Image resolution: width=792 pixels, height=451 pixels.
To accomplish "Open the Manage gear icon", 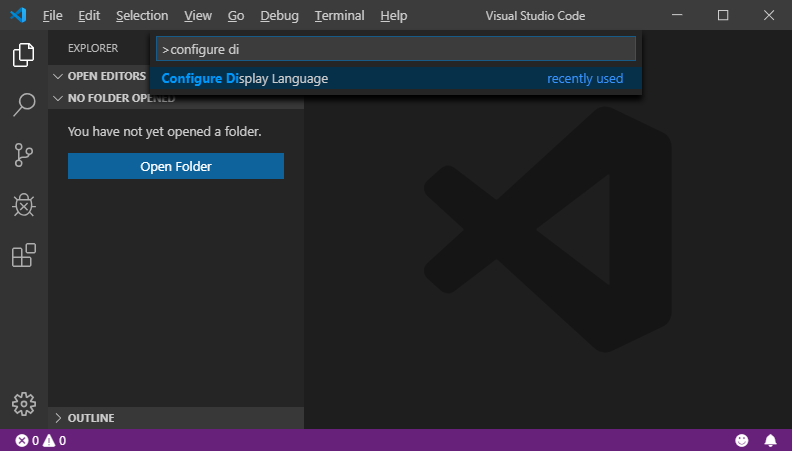I will click(x=24, y=404).
